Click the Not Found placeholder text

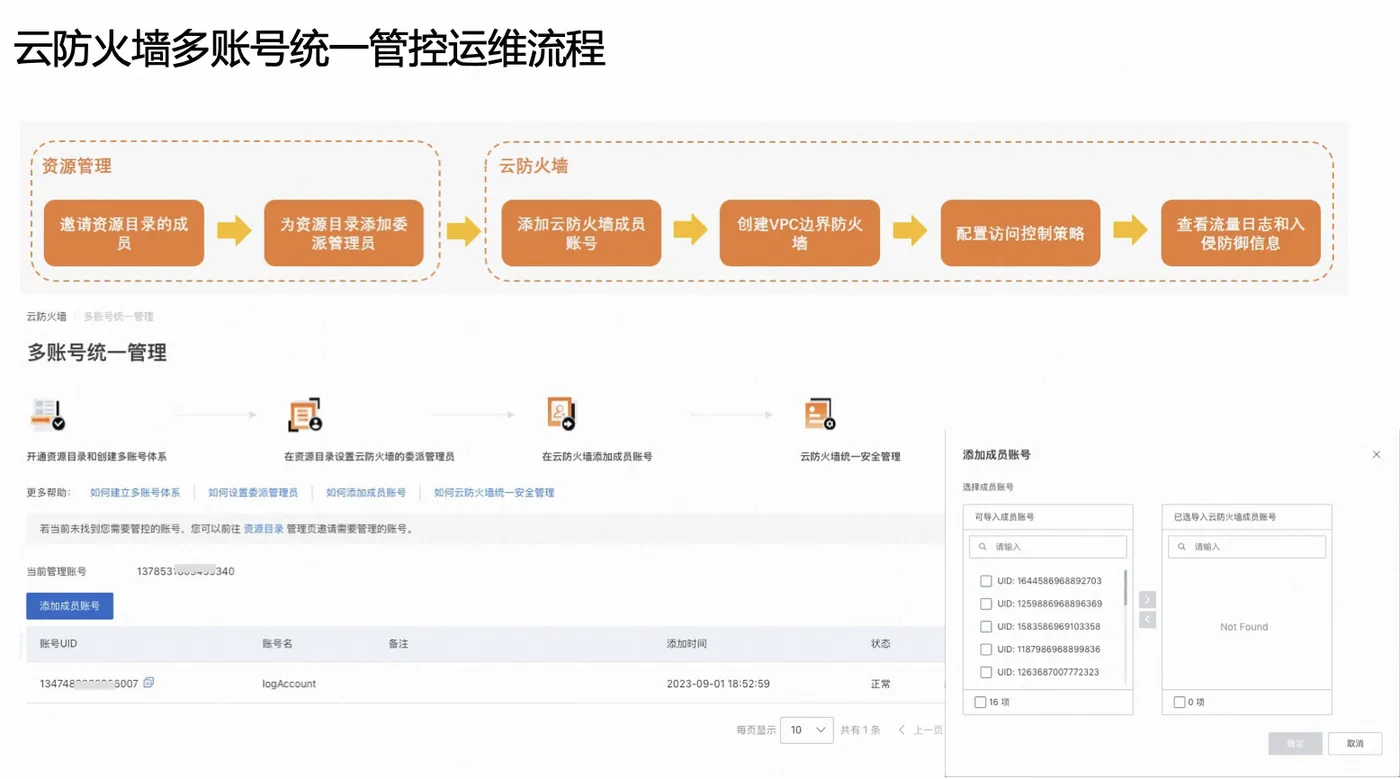[x=1244, y=627]
